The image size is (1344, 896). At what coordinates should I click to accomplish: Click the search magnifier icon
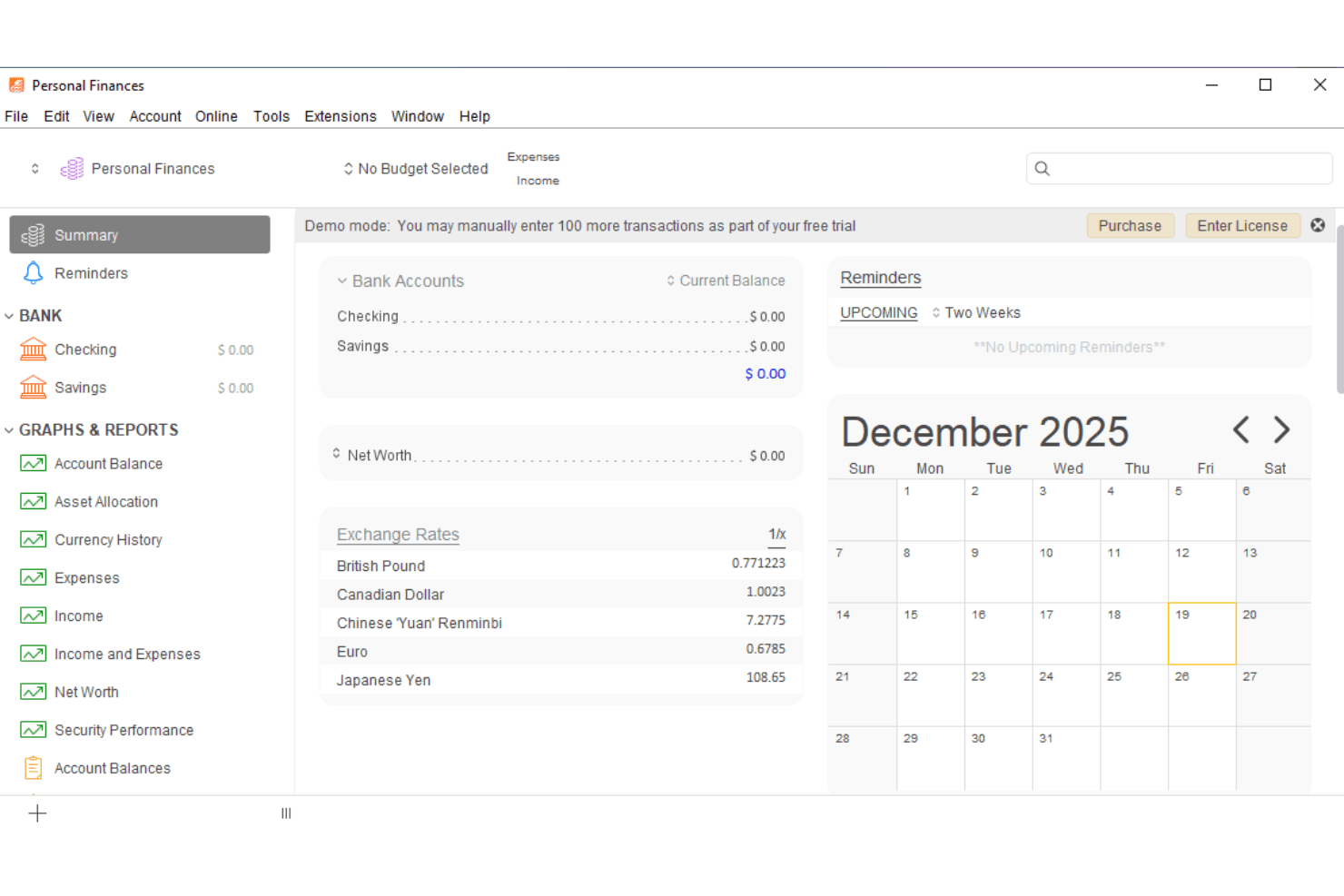[1043, 169]
